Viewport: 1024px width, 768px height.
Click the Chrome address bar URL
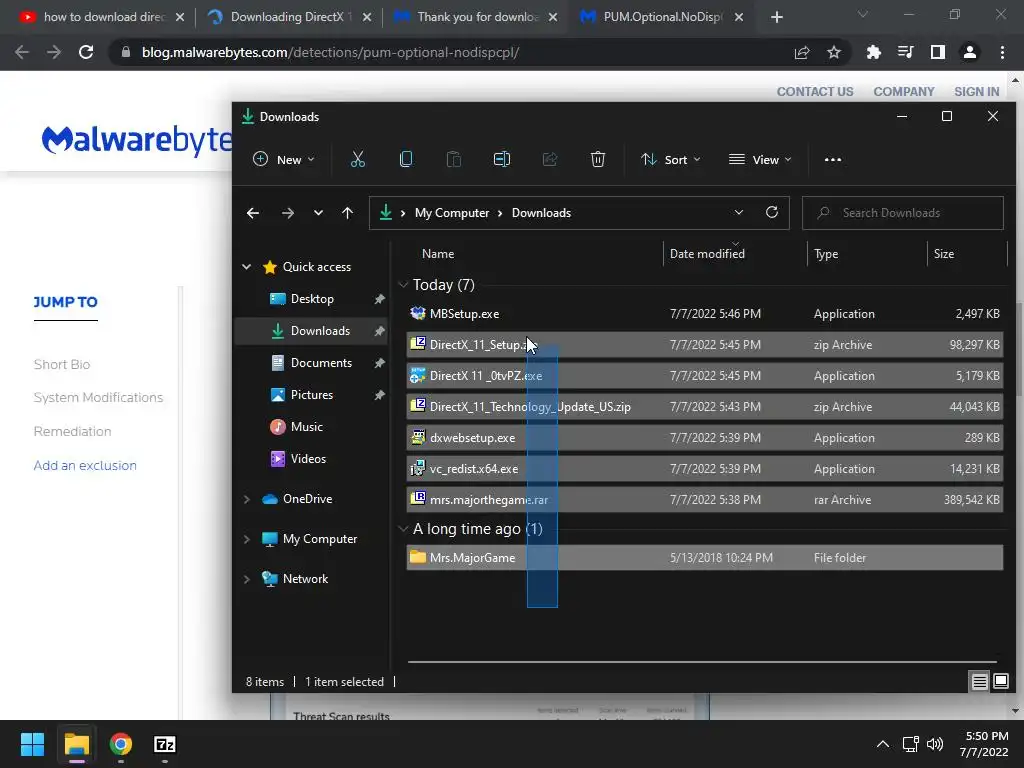pyautogui.click(x=330, y=52)
